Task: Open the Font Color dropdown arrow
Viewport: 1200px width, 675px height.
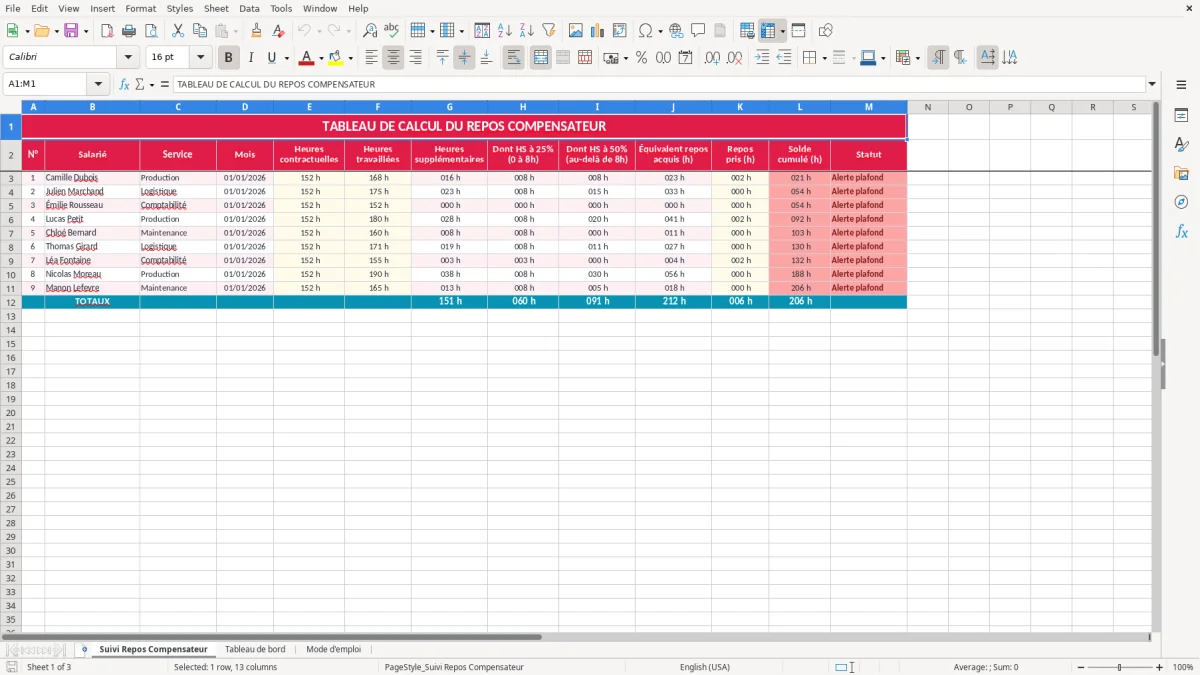Action: (x=321, y=58)
